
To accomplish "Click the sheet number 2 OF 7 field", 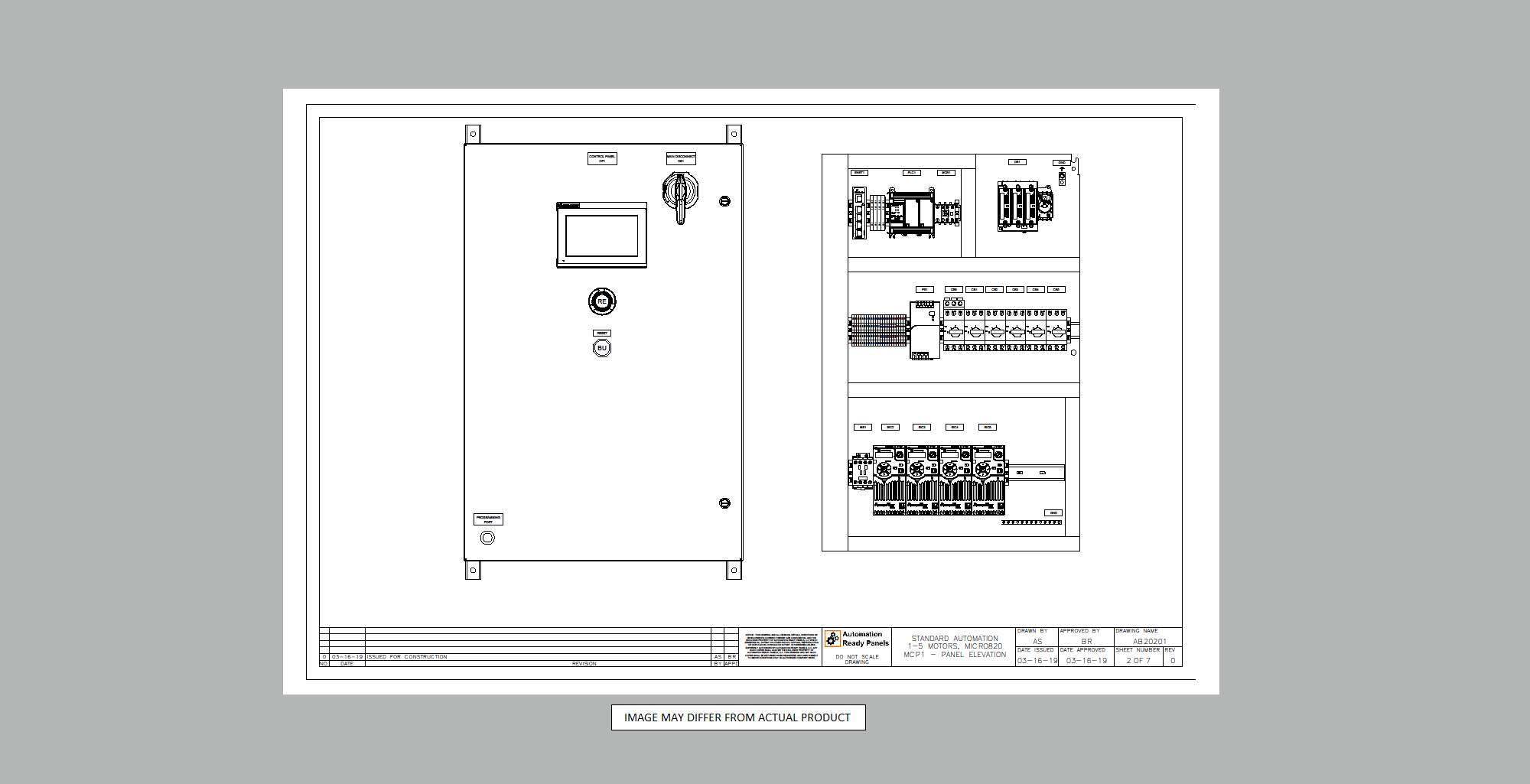I will click(x=1138, y=660).
